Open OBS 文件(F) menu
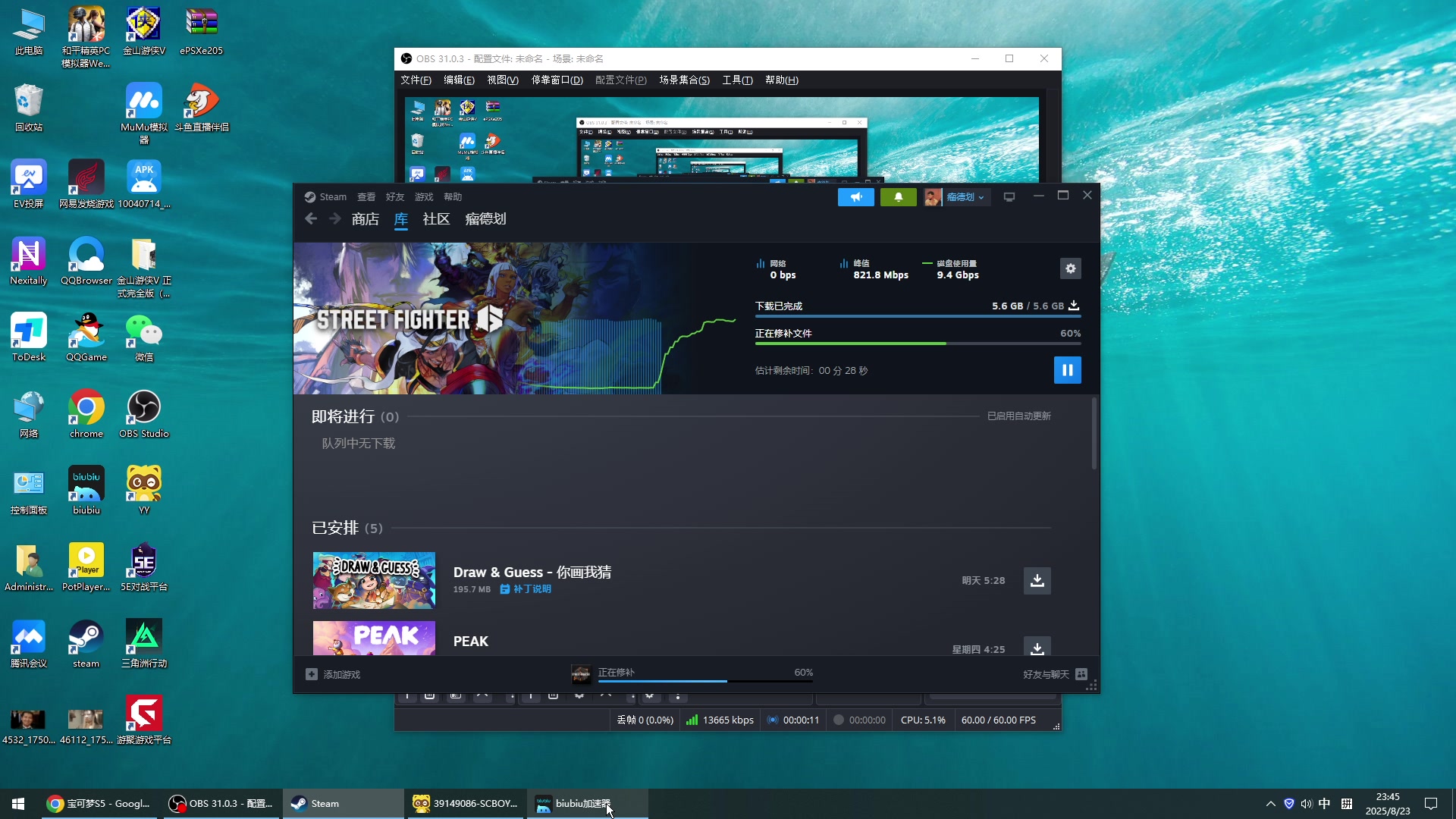The width and height of the screenshot is (1456, 819). (x=416, y=80)
